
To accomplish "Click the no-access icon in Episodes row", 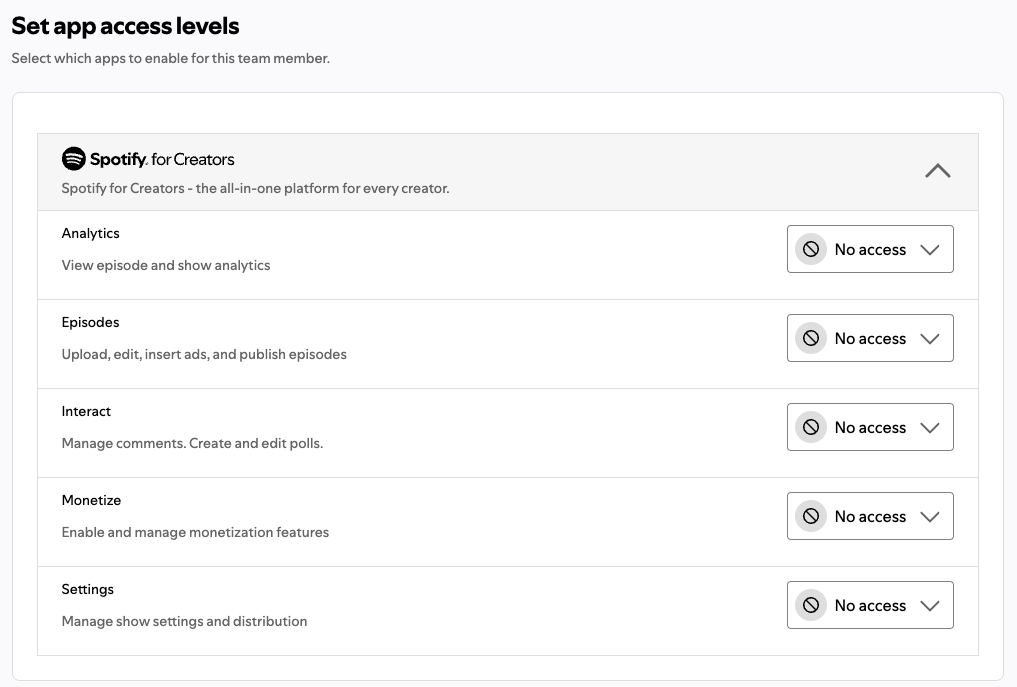I will point(811,338).
